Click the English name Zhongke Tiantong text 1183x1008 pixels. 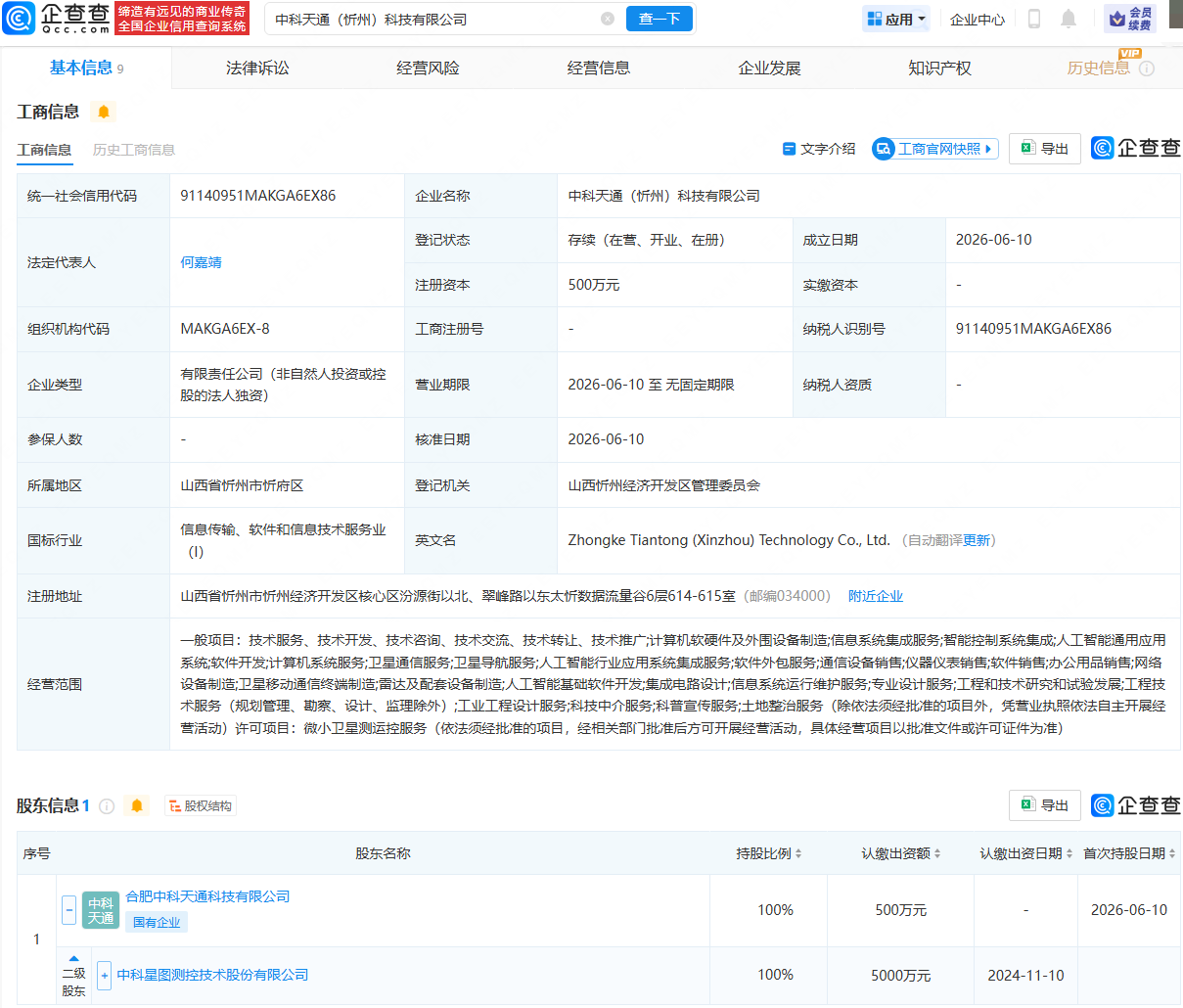[729, 540]
